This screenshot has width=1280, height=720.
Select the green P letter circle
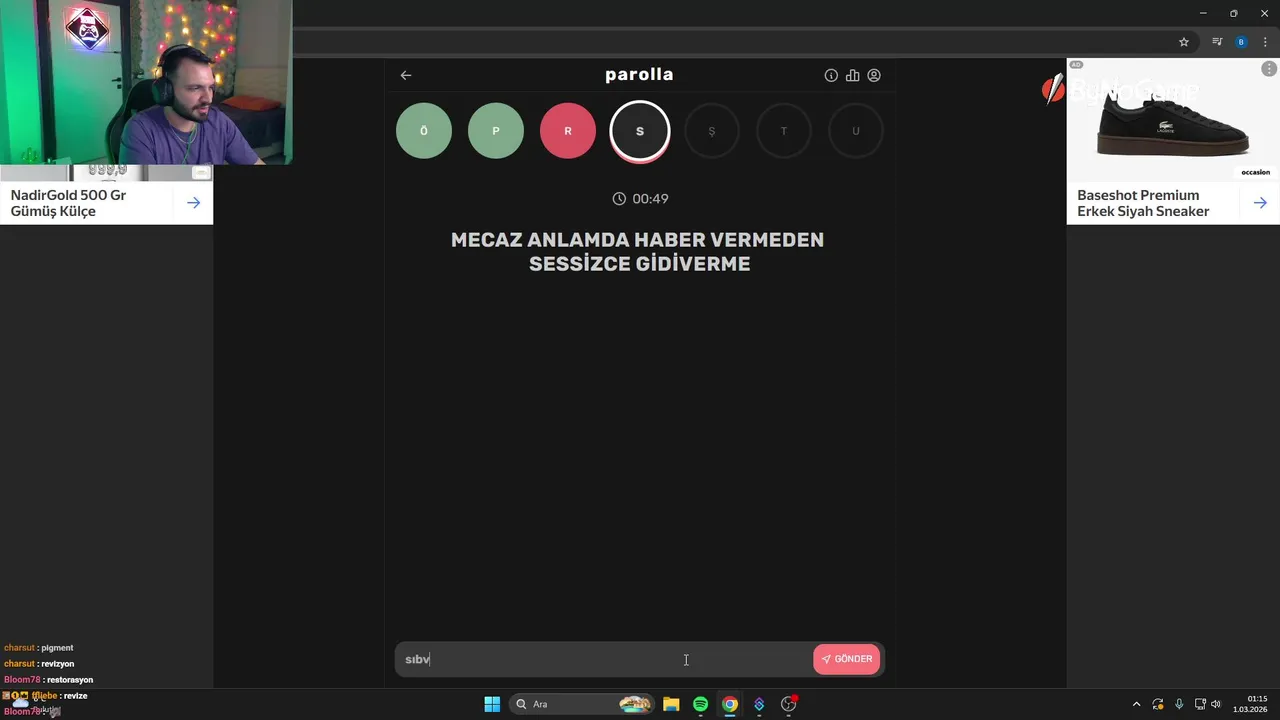coord(496,131)
